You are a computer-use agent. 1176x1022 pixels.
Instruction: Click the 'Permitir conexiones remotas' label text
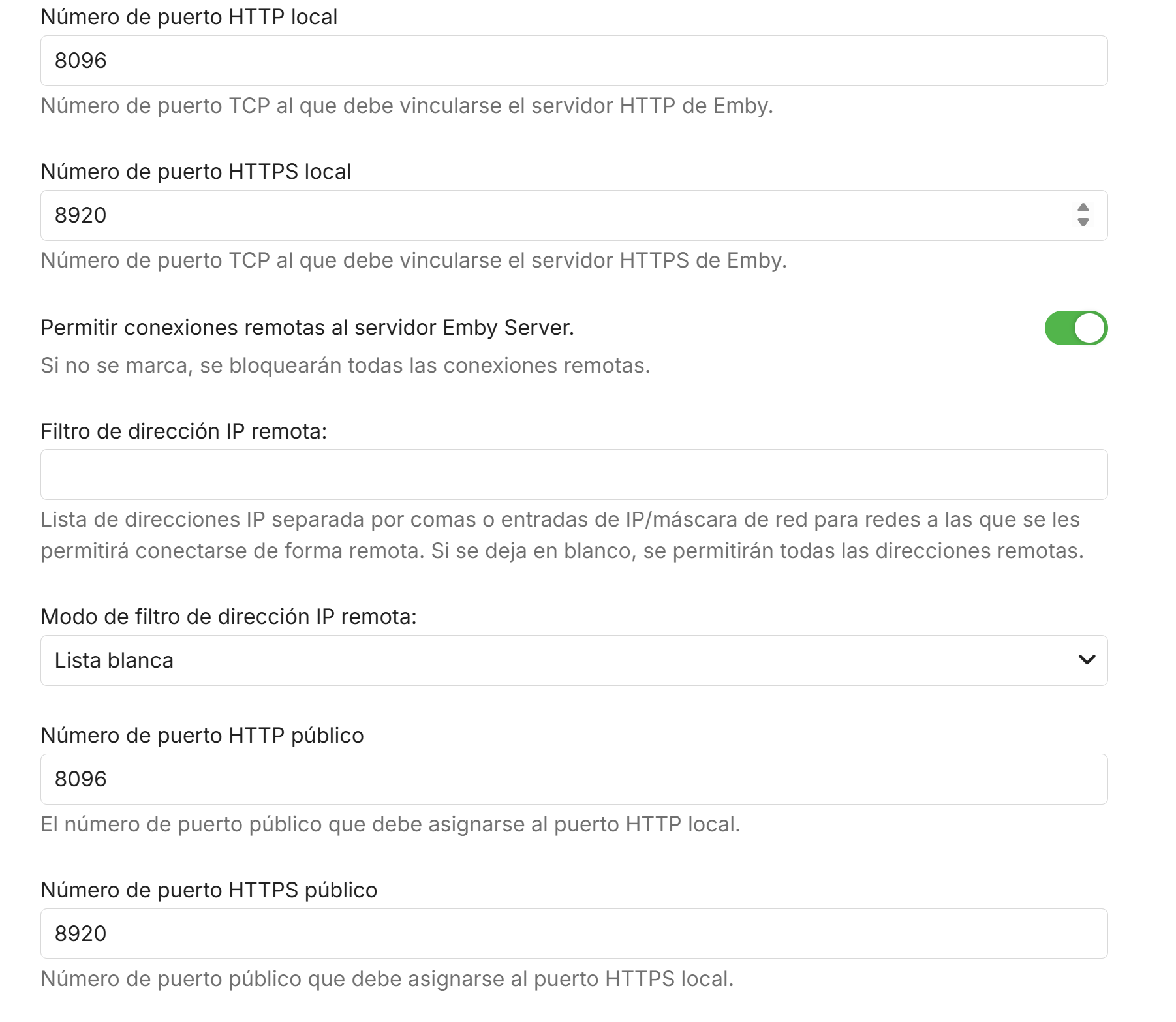click(307, 328)
